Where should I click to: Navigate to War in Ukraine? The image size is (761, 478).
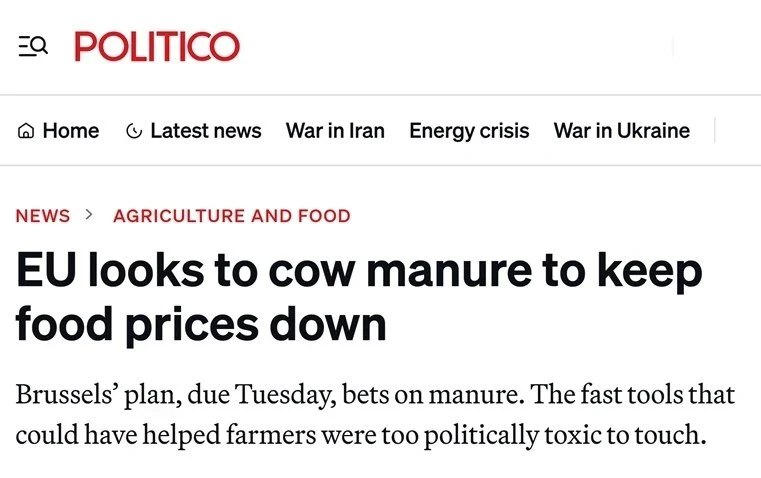tap(622, 131)
